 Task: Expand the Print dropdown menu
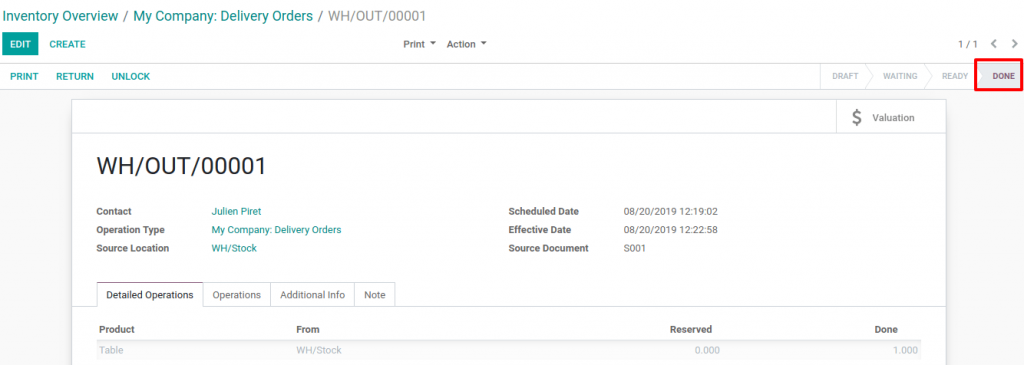tap(419, 44)
